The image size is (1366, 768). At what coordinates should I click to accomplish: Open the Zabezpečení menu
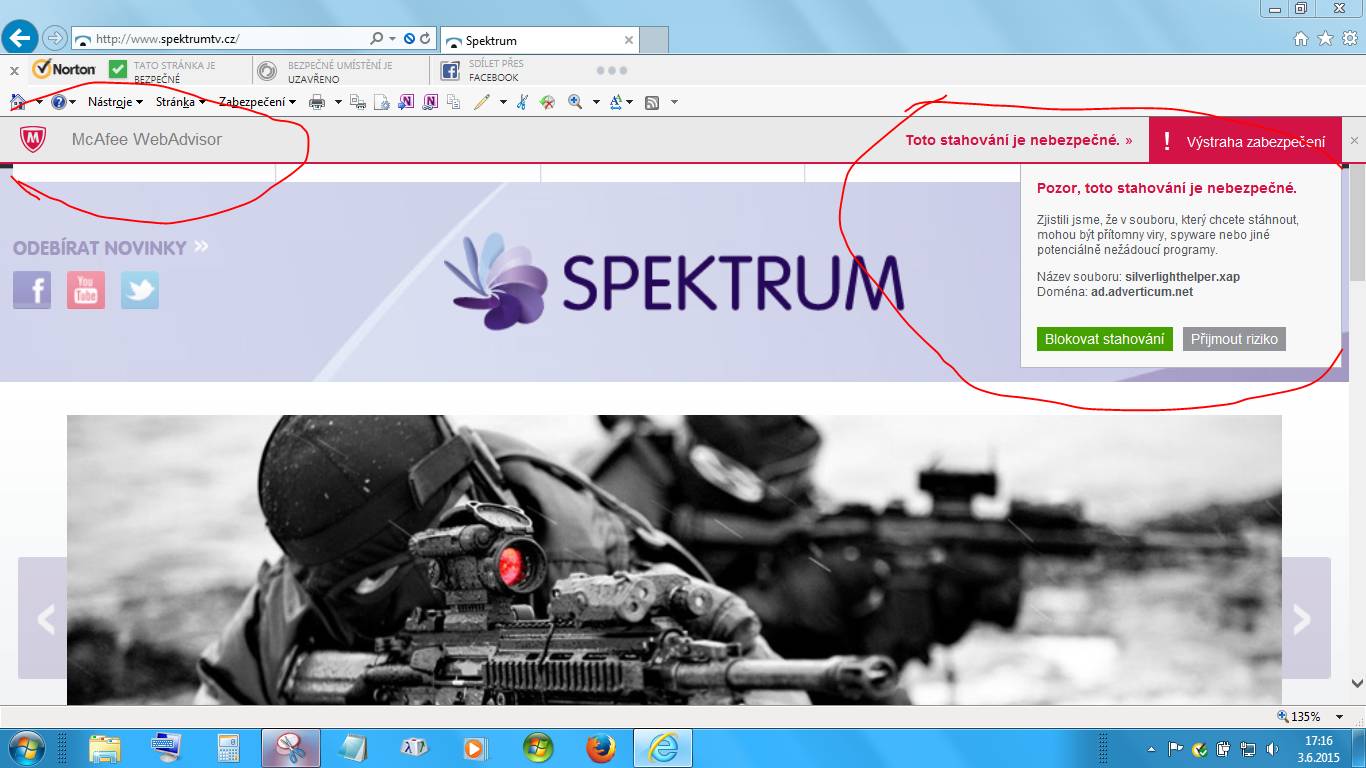(x=257, y=102)
